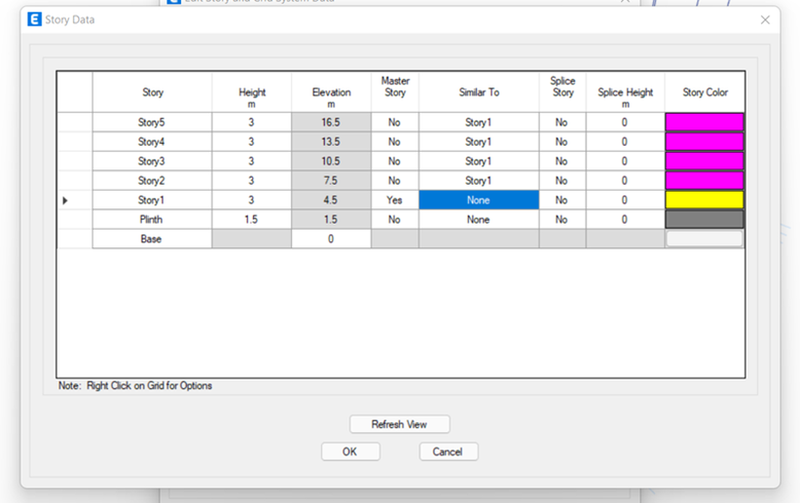Open Similar To cell for Story2

(x=479, y=181)
